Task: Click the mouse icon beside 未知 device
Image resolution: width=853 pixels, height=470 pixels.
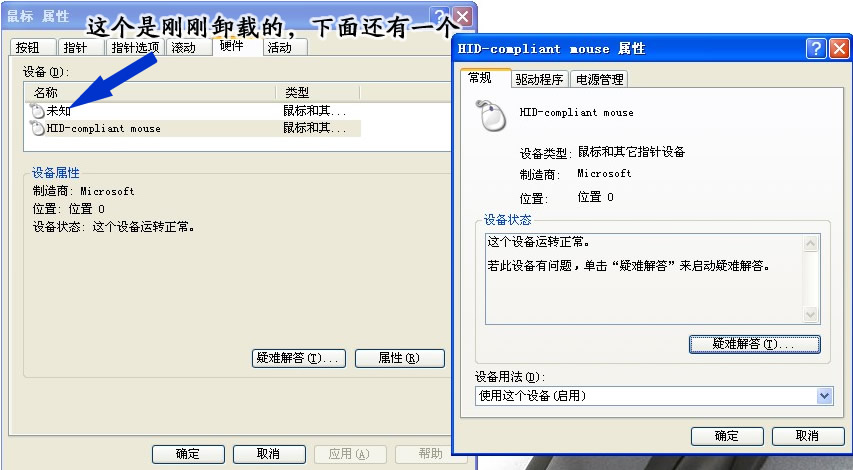Action: (x=38, y=111)
